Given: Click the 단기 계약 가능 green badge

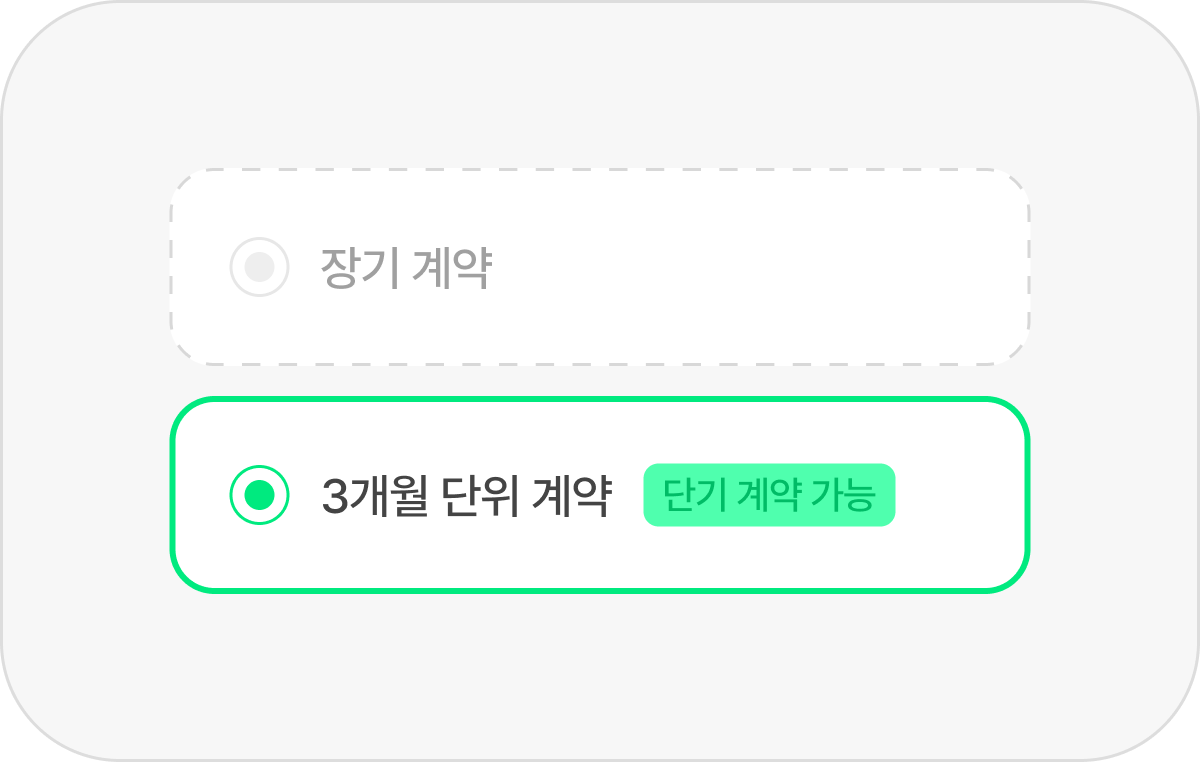Looking at the screenshot, I should pos(768,495).
